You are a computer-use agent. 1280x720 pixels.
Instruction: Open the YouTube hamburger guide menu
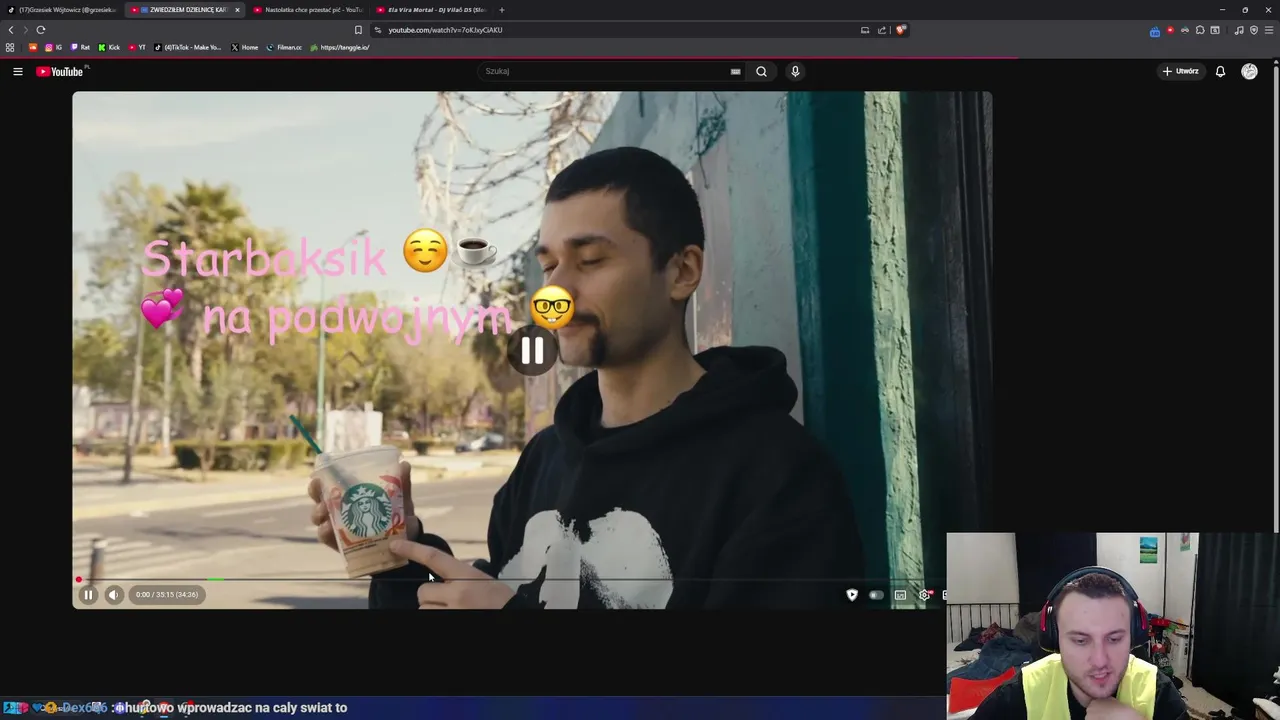point(18,71)
